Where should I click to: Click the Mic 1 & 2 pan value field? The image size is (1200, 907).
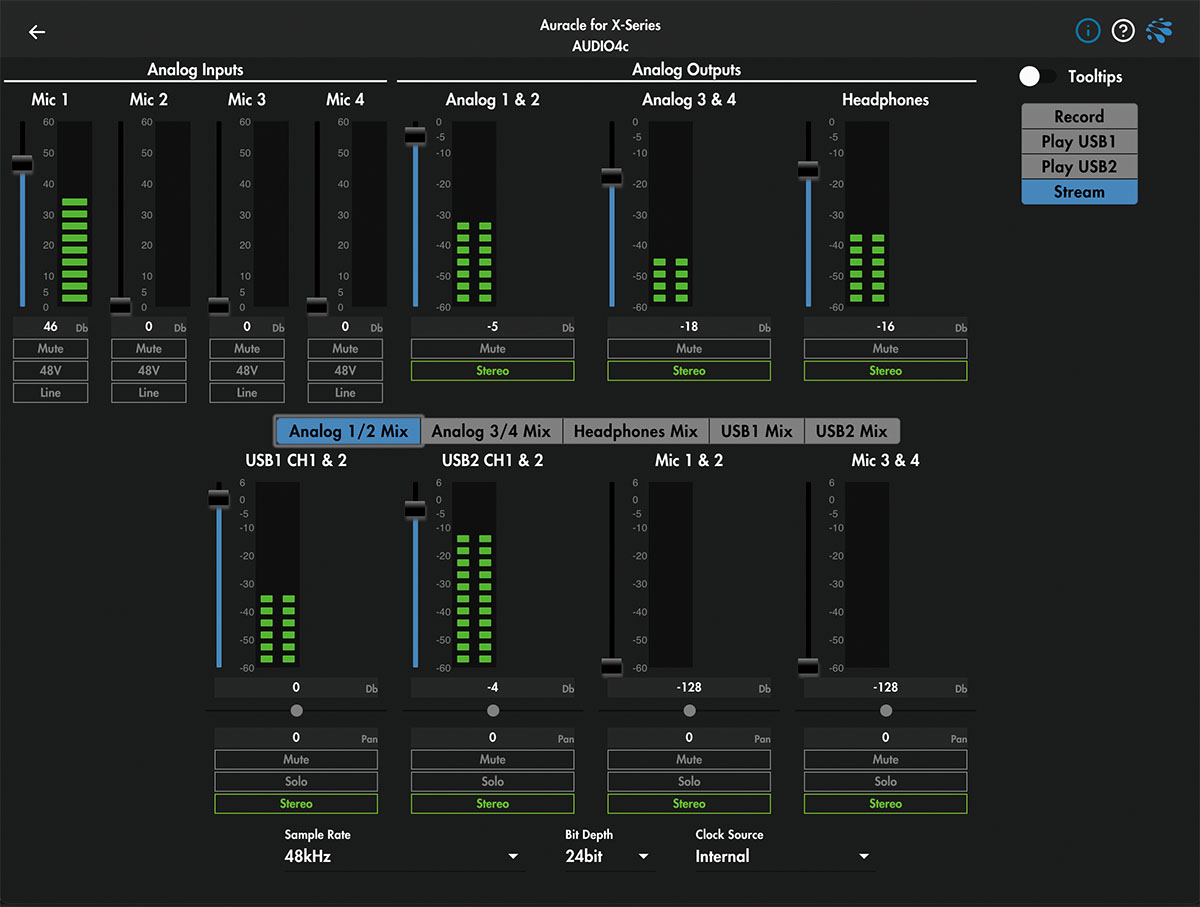point(689,738)
